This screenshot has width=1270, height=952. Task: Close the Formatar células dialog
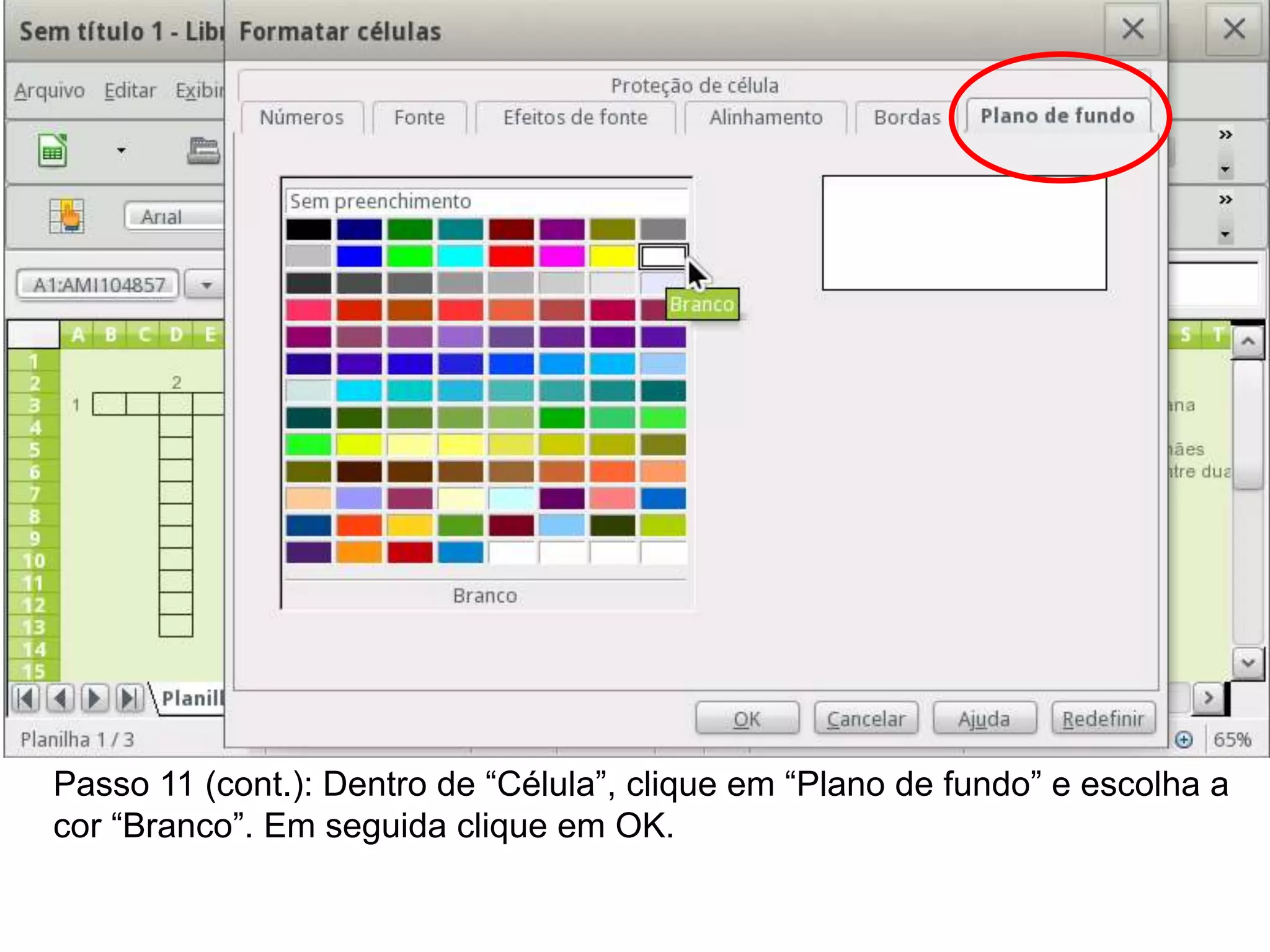(x=1133, y=29)
